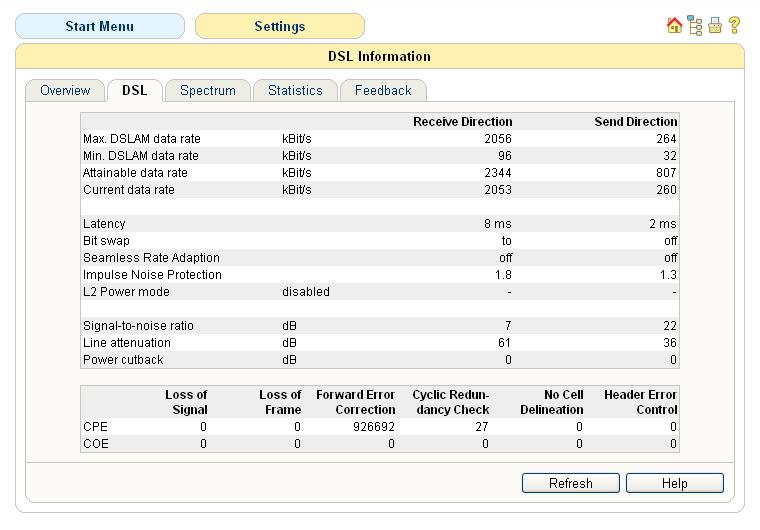Click line attenuation value 36

click(670, 342)
